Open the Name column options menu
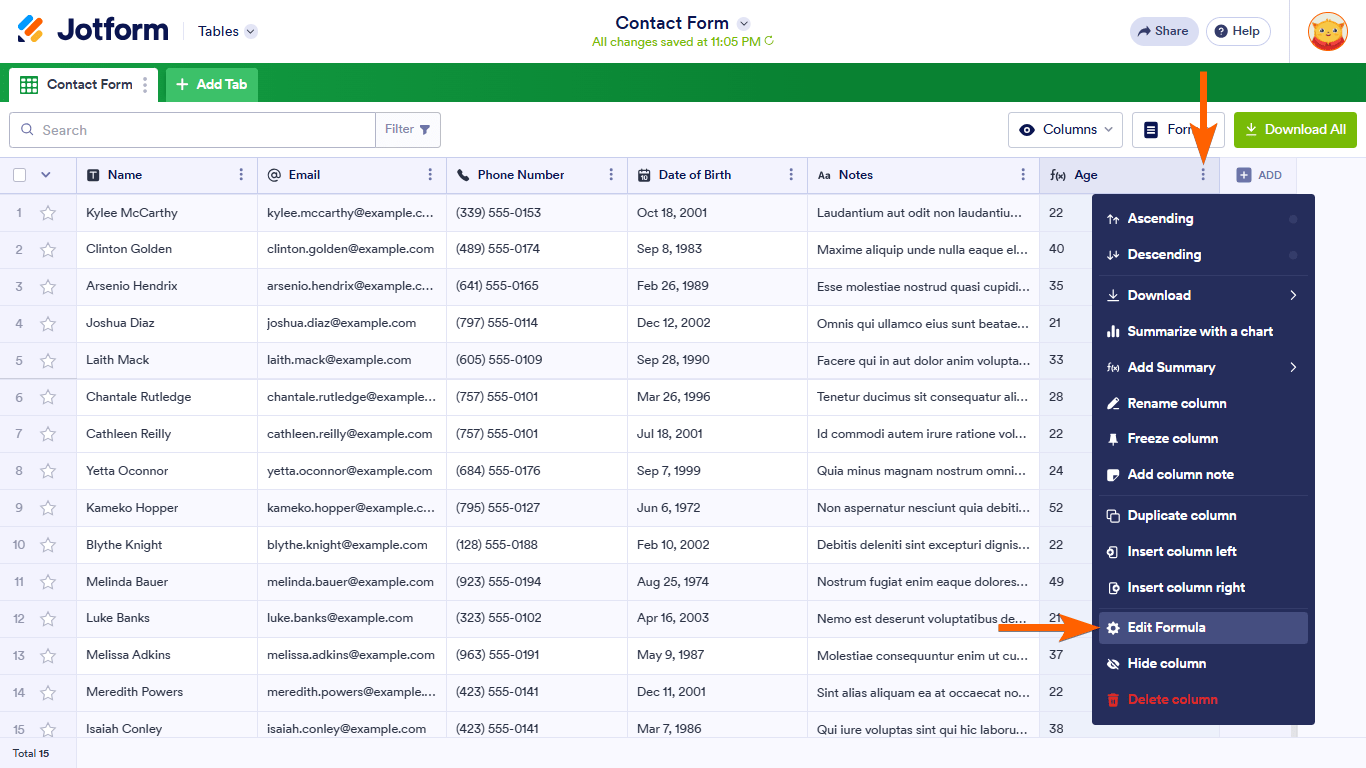The width and height of the screenshot is (1366, 768). pyautogui.click(x=241, y=175)
